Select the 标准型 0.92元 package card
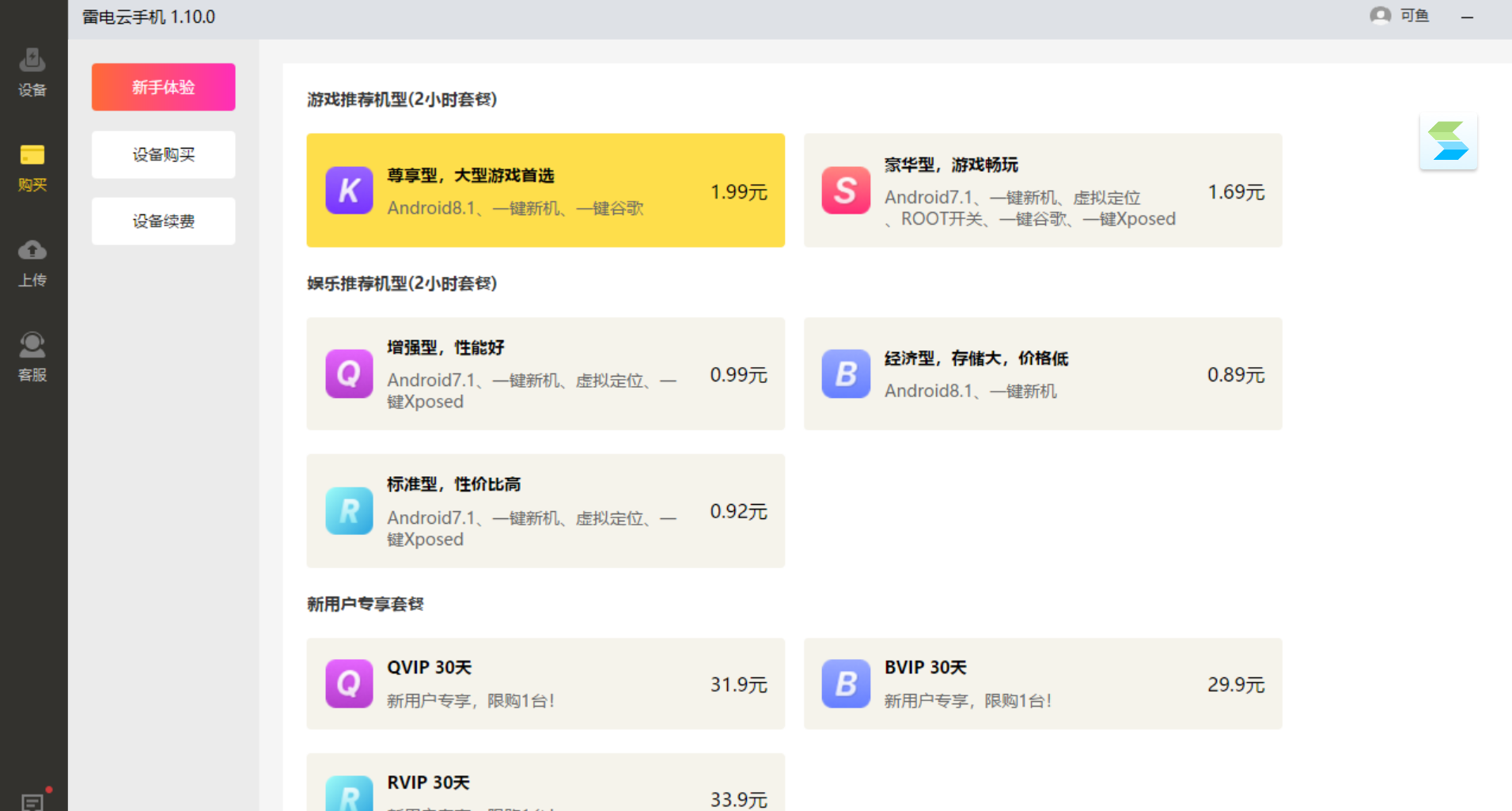Viewport: 1512px width, 811px height. tap(545, 510)
